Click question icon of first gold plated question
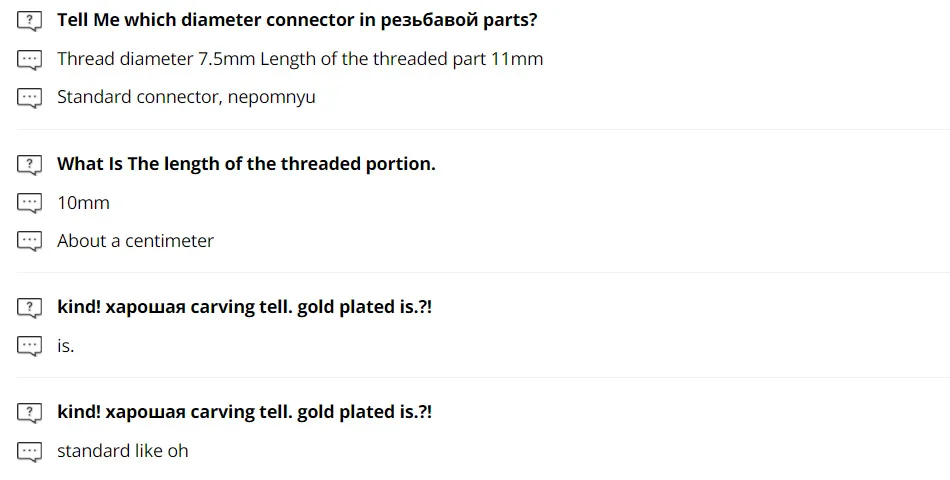 click(30, 307)
